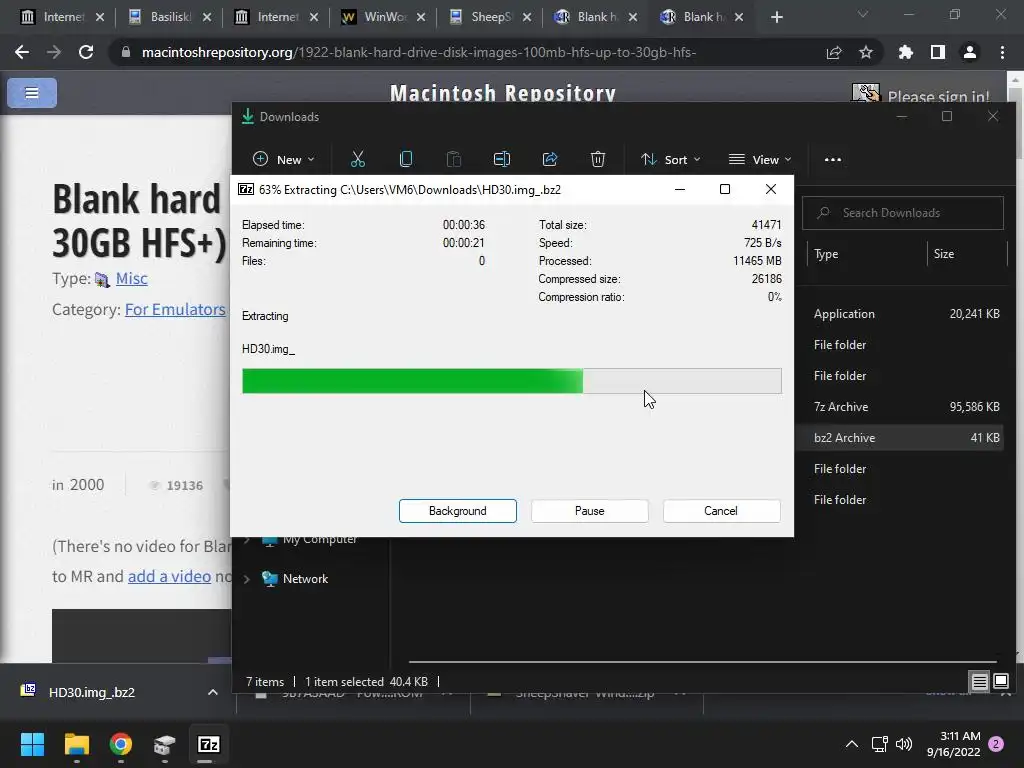Switch to the second Internet Archive tab

(x=278, y=17)
